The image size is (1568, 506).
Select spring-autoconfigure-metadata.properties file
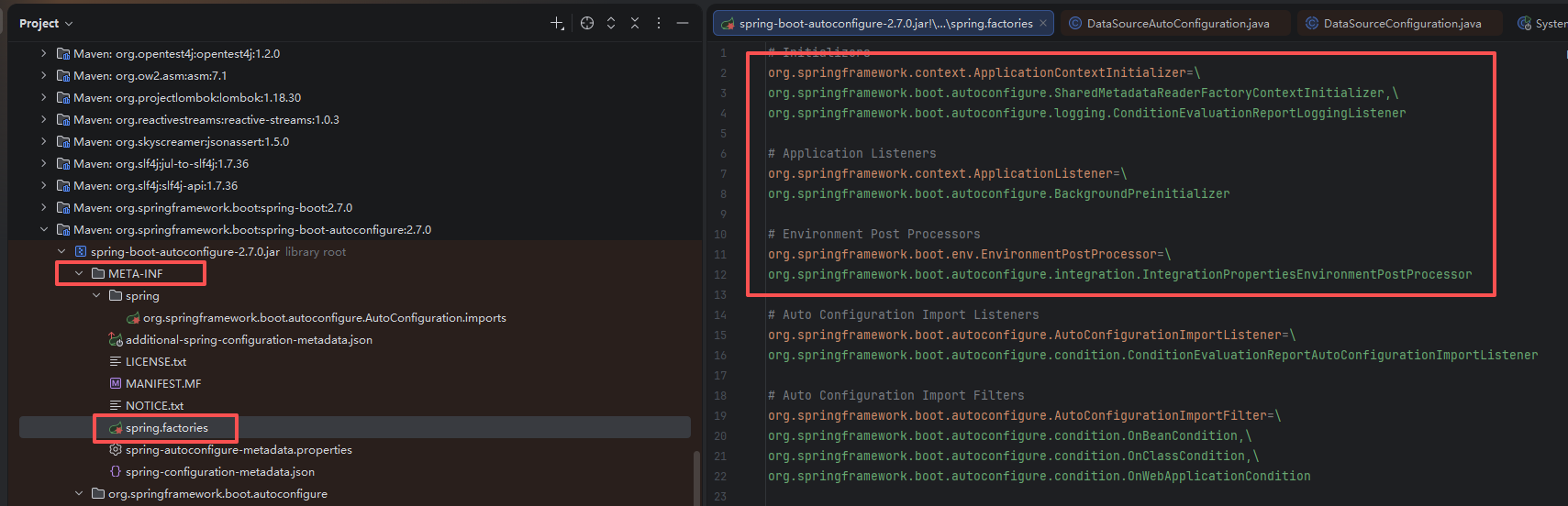[239, 450]
